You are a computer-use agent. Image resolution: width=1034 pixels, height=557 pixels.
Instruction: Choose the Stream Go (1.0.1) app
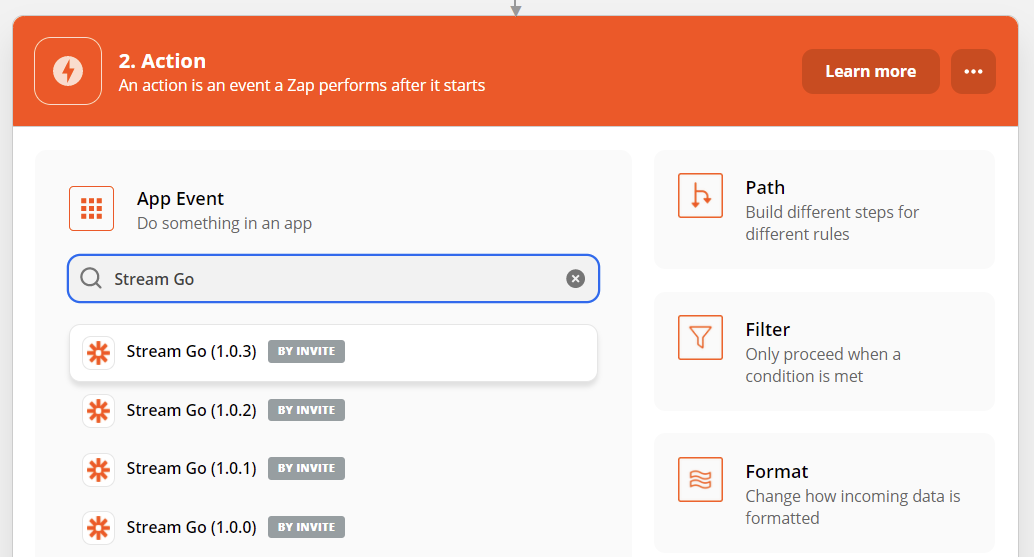[x=333, y=469]
